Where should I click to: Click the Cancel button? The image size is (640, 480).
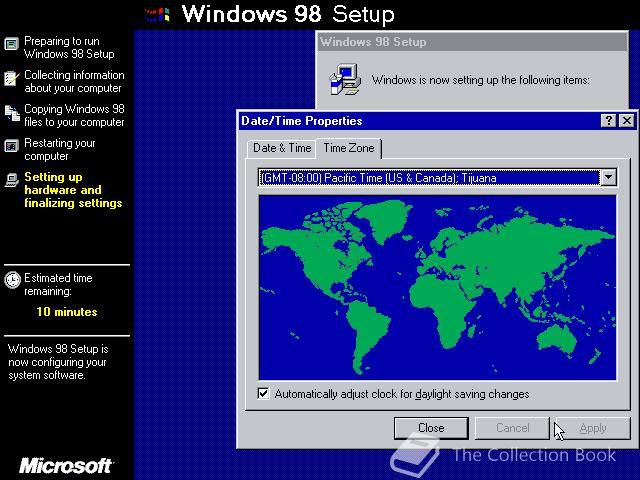tap(512, 428)
